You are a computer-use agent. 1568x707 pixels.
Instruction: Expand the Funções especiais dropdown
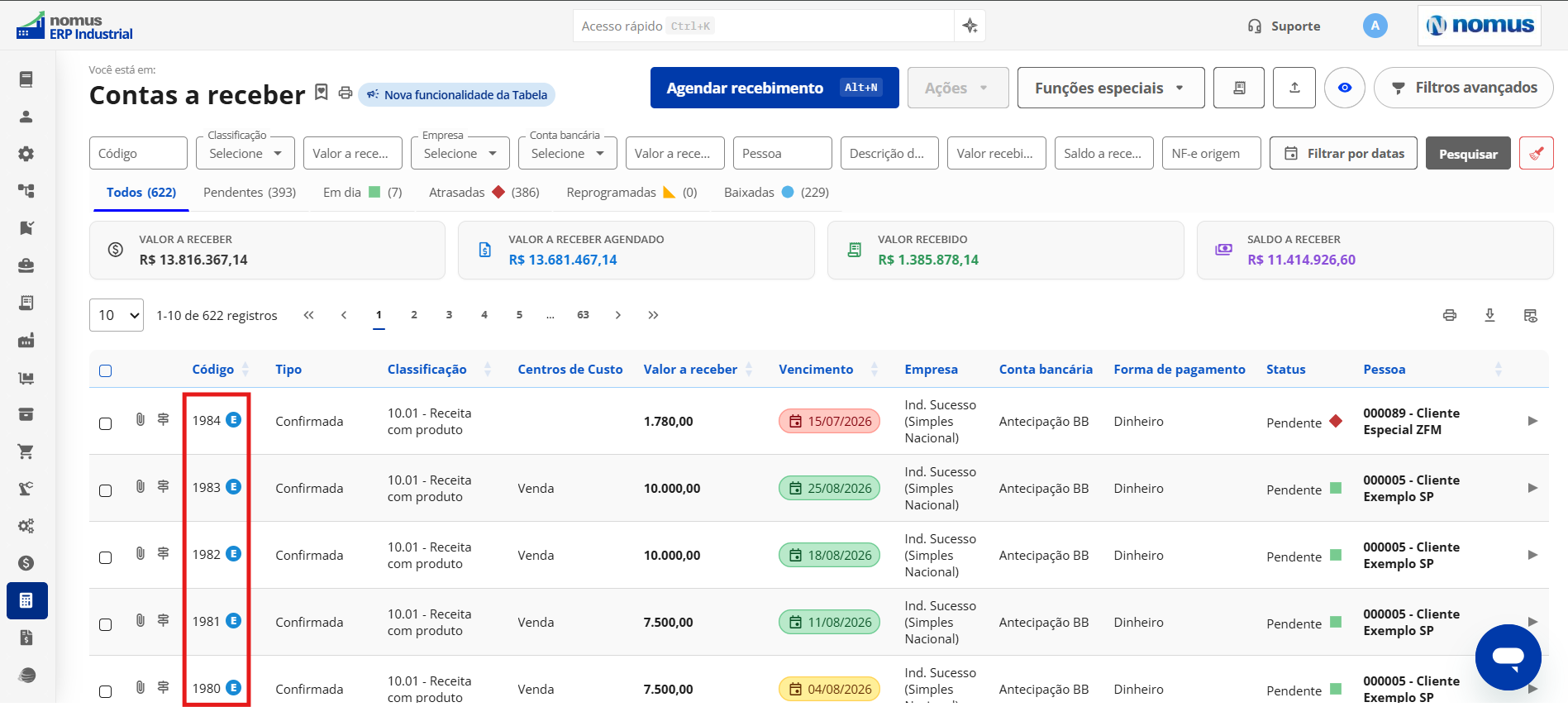[1111, 88]
